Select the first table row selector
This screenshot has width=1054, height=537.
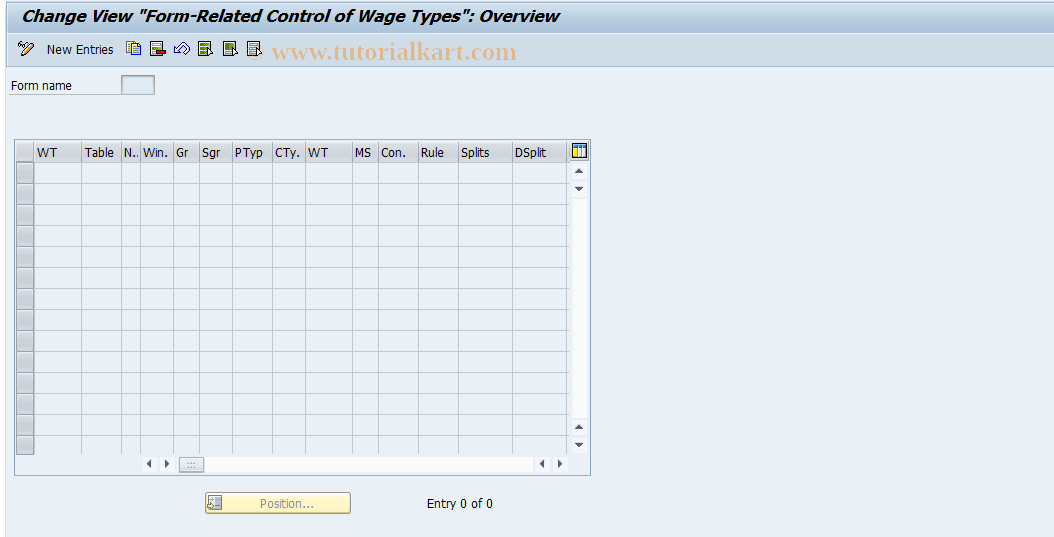[x=25, y=173]
